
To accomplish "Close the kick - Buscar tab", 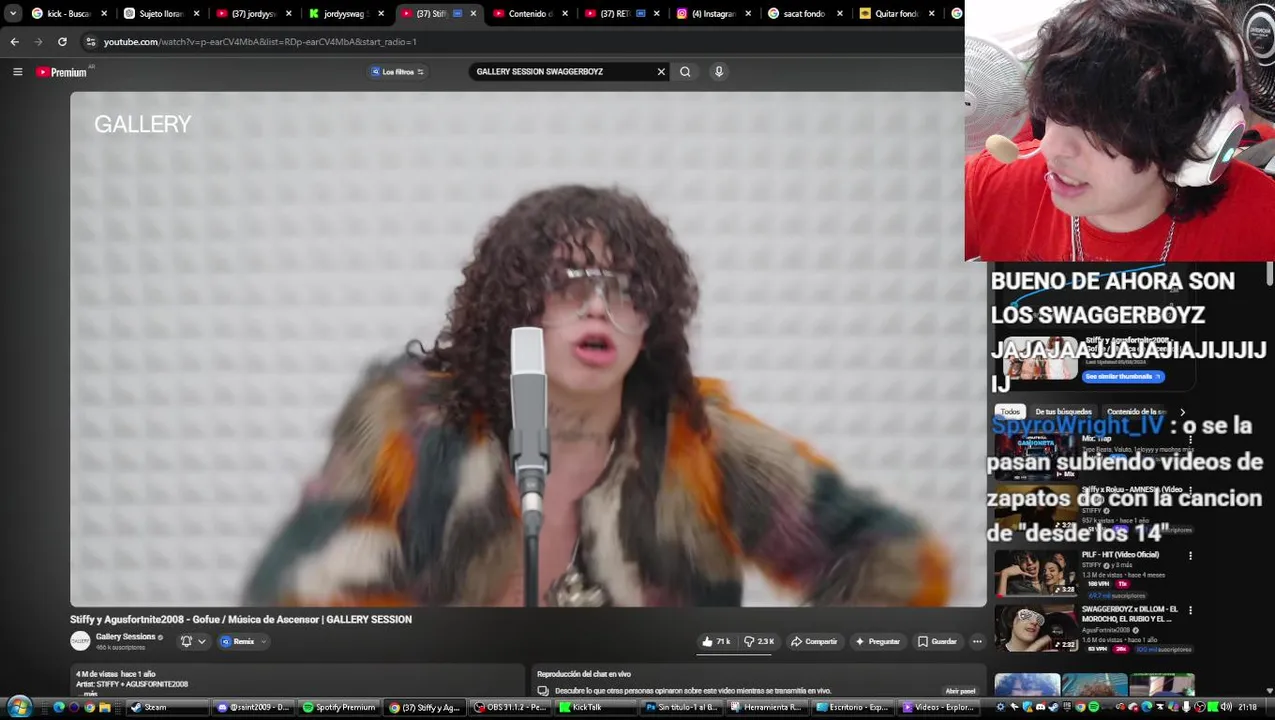I will click(x=104, y=14).
